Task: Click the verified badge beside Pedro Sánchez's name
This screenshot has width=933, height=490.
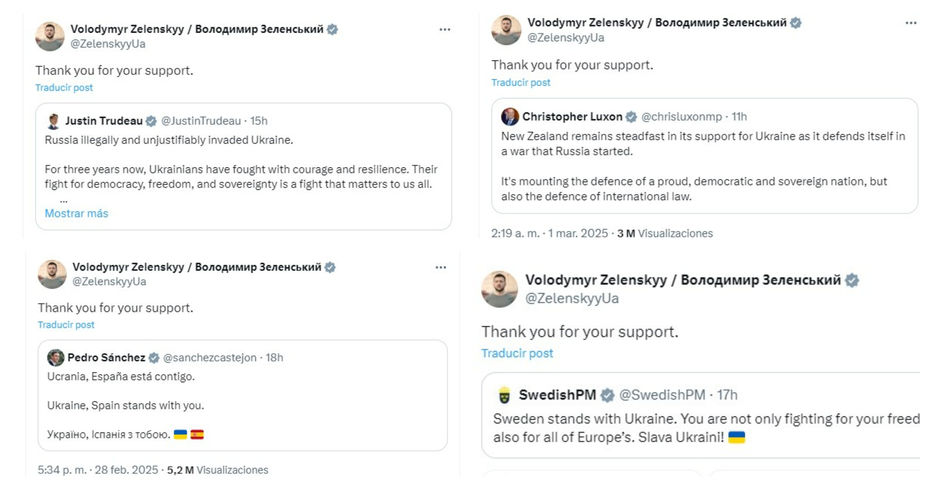Action: [154, 358]
